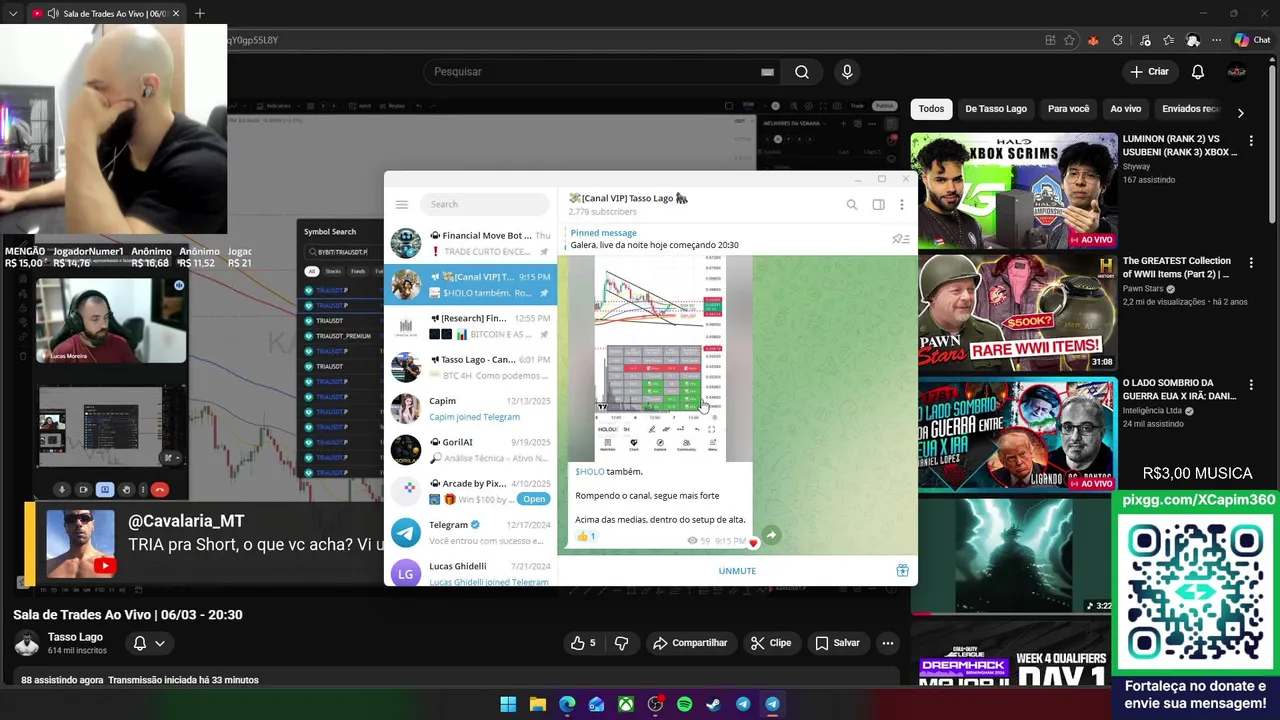
Task: Open options for O LADO SOMBRIO video
Action: 1250,385
